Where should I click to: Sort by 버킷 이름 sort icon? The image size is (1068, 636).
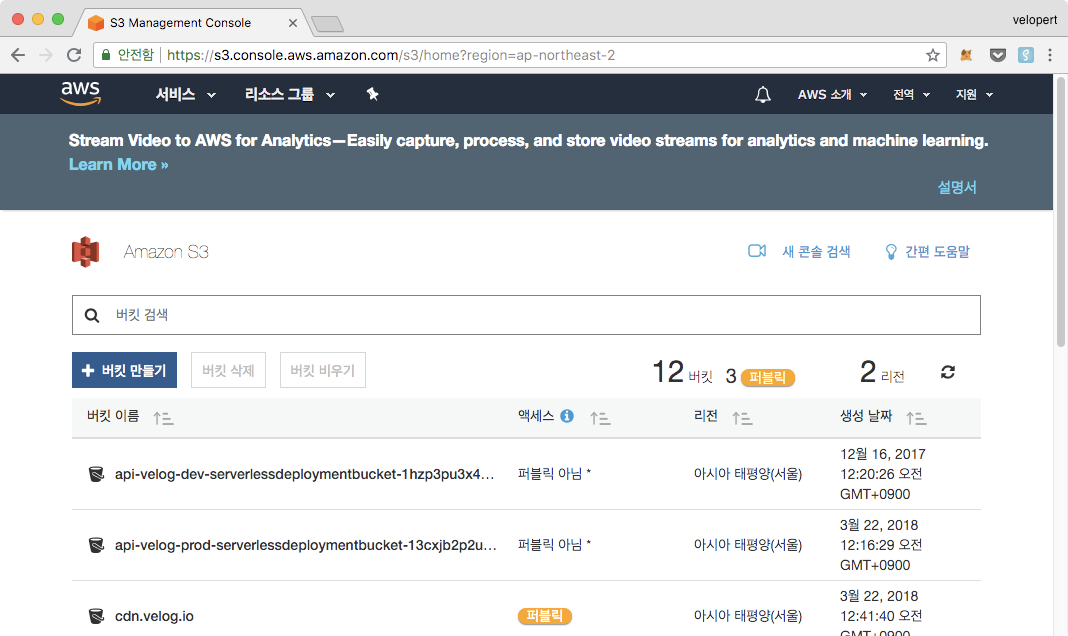163,418
